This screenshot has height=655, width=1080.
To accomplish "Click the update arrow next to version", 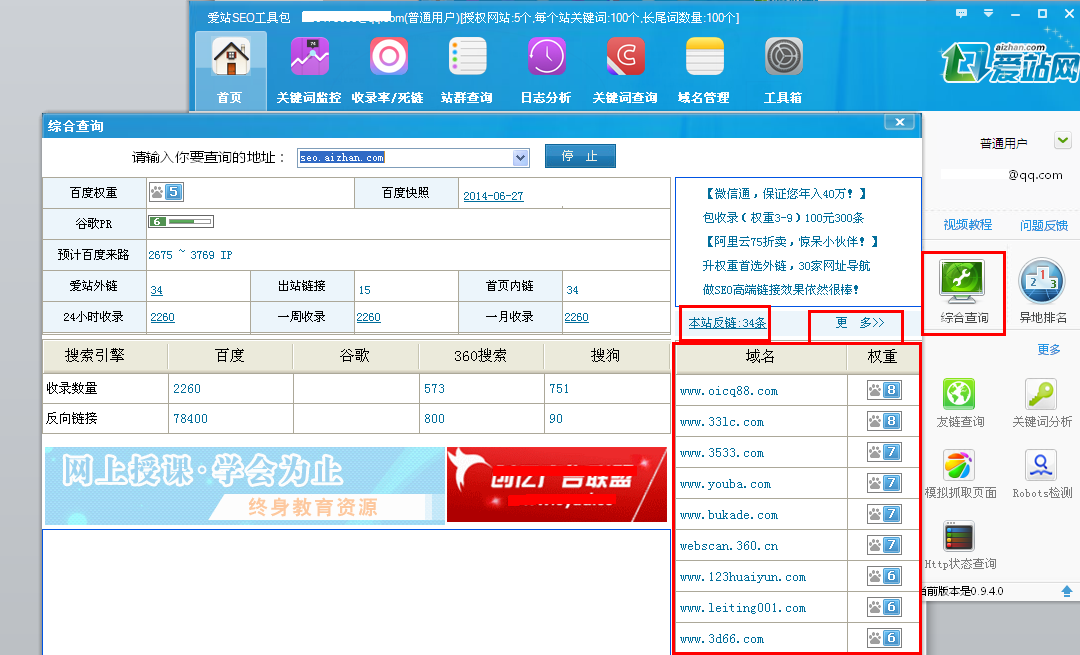I will (1067, 591).
